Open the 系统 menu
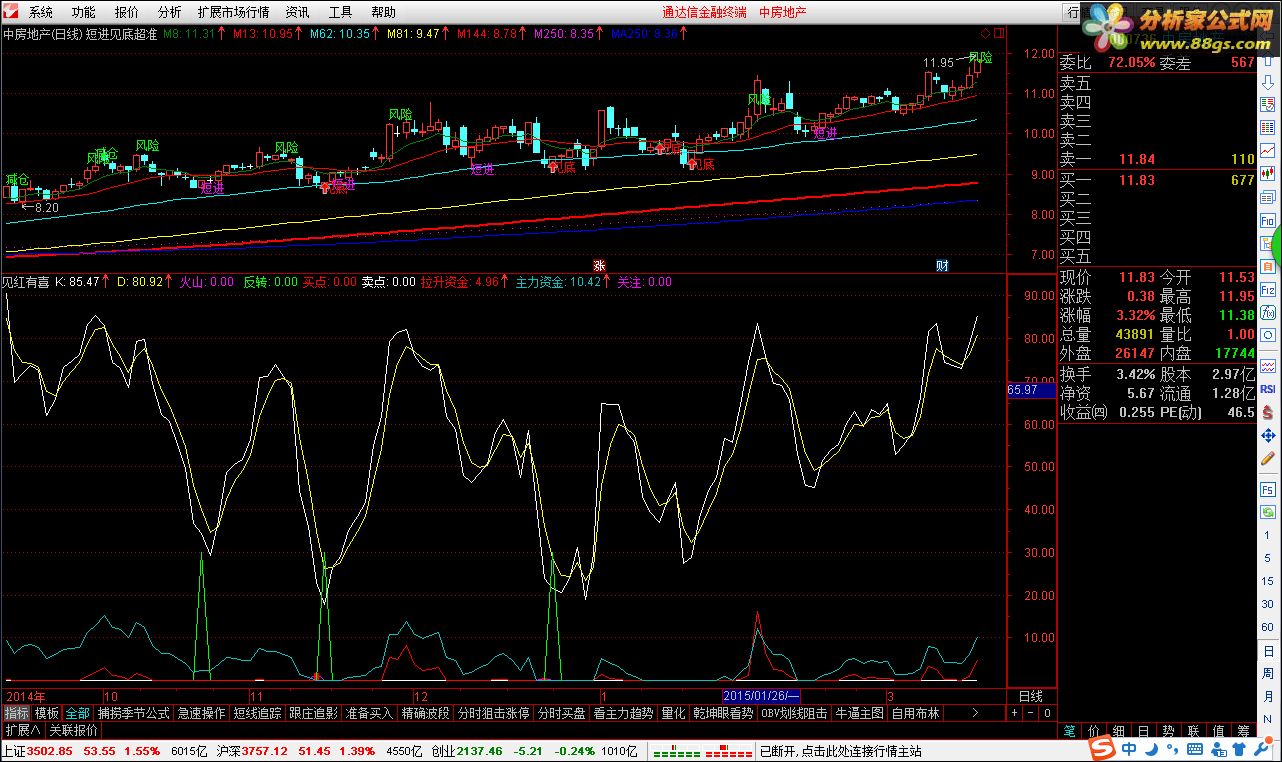 pyautogui.click(x=40, y=13)
